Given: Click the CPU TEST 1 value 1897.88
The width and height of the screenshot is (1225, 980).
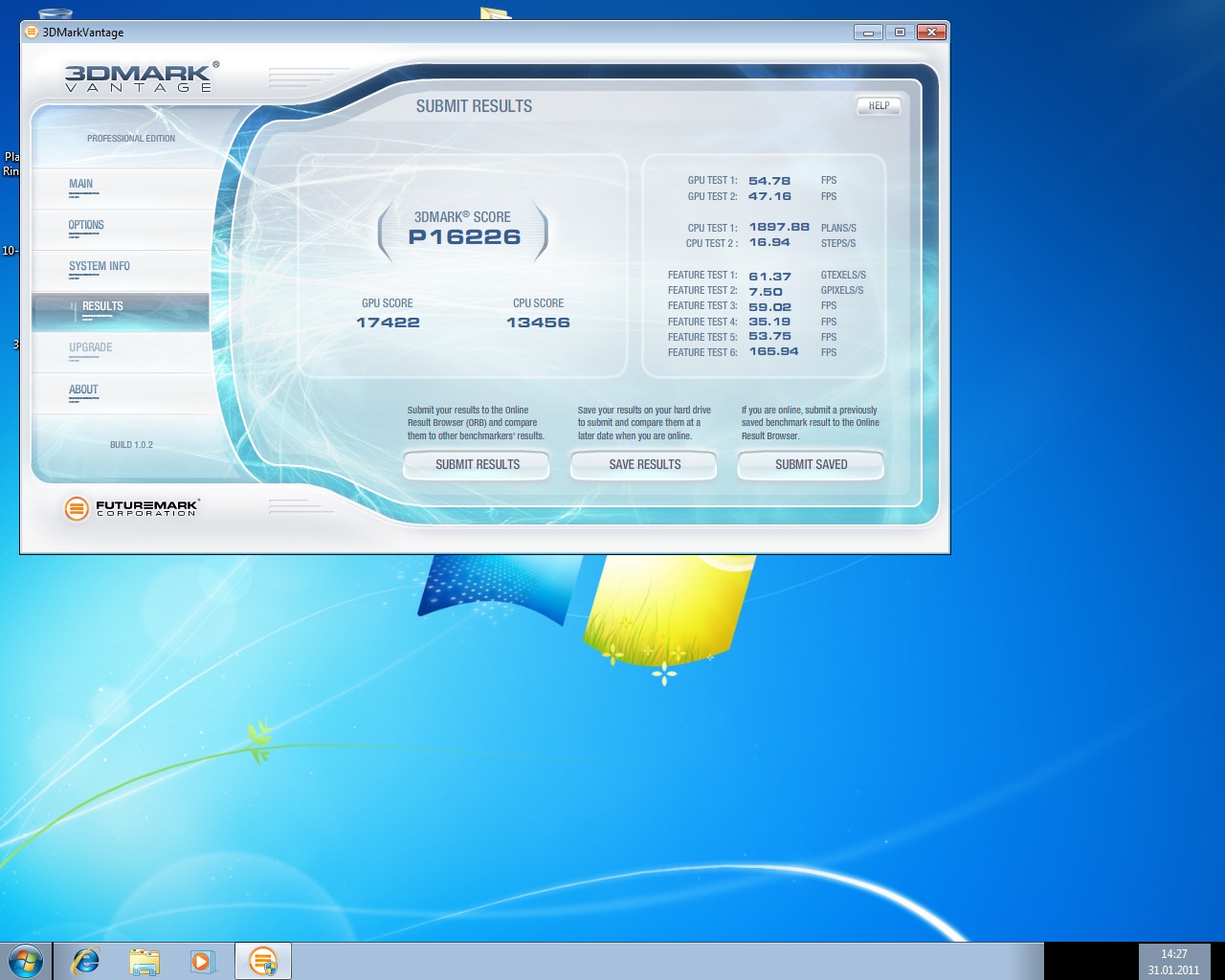Looking at the screenshot, I should tap(779, 228).
